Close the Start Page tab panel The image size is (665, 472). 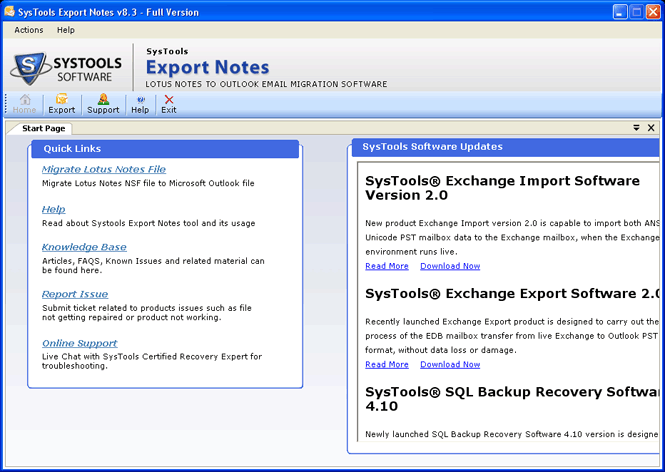[651, 128]
